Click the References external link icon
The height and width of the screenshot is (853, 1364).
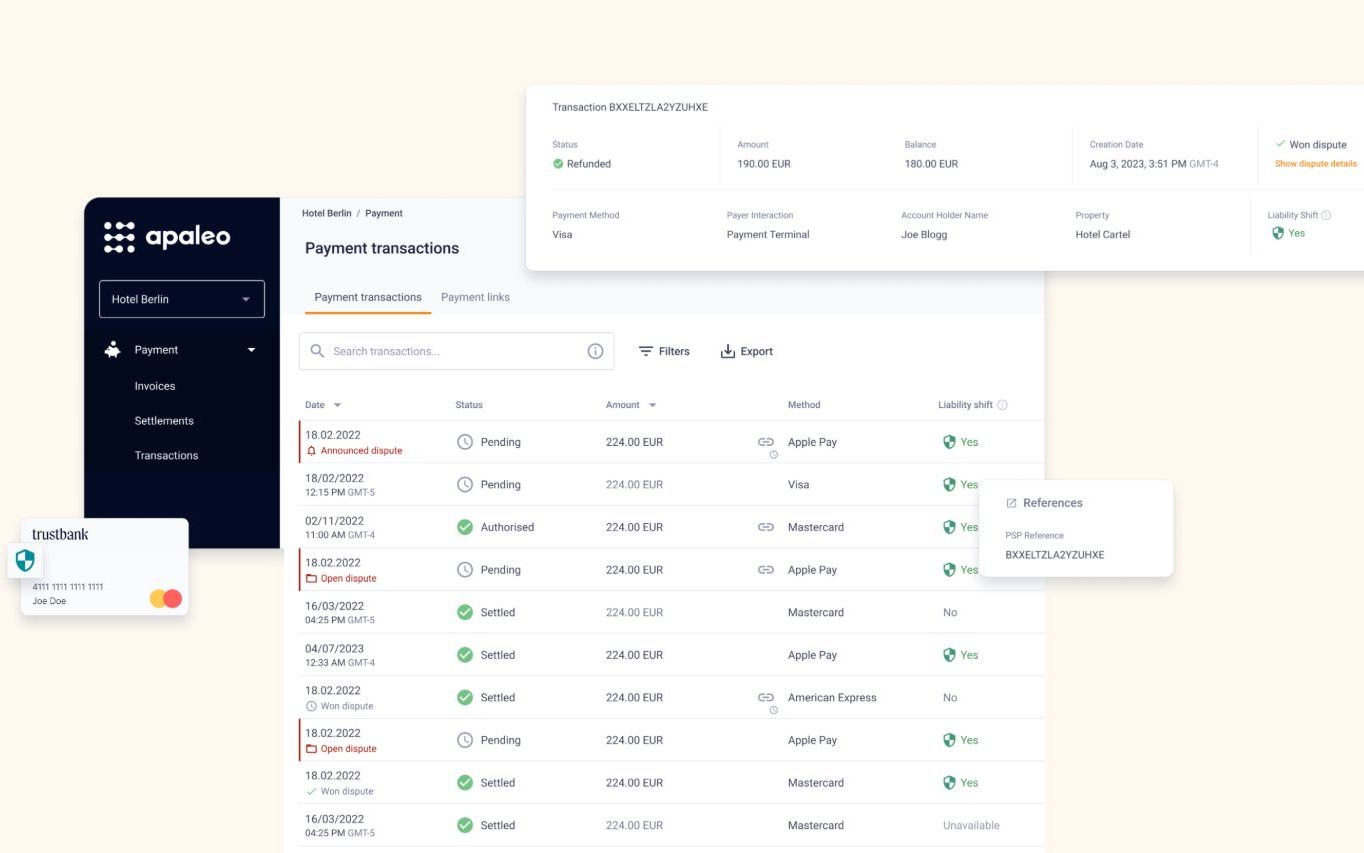click(x=1011, y=503)
